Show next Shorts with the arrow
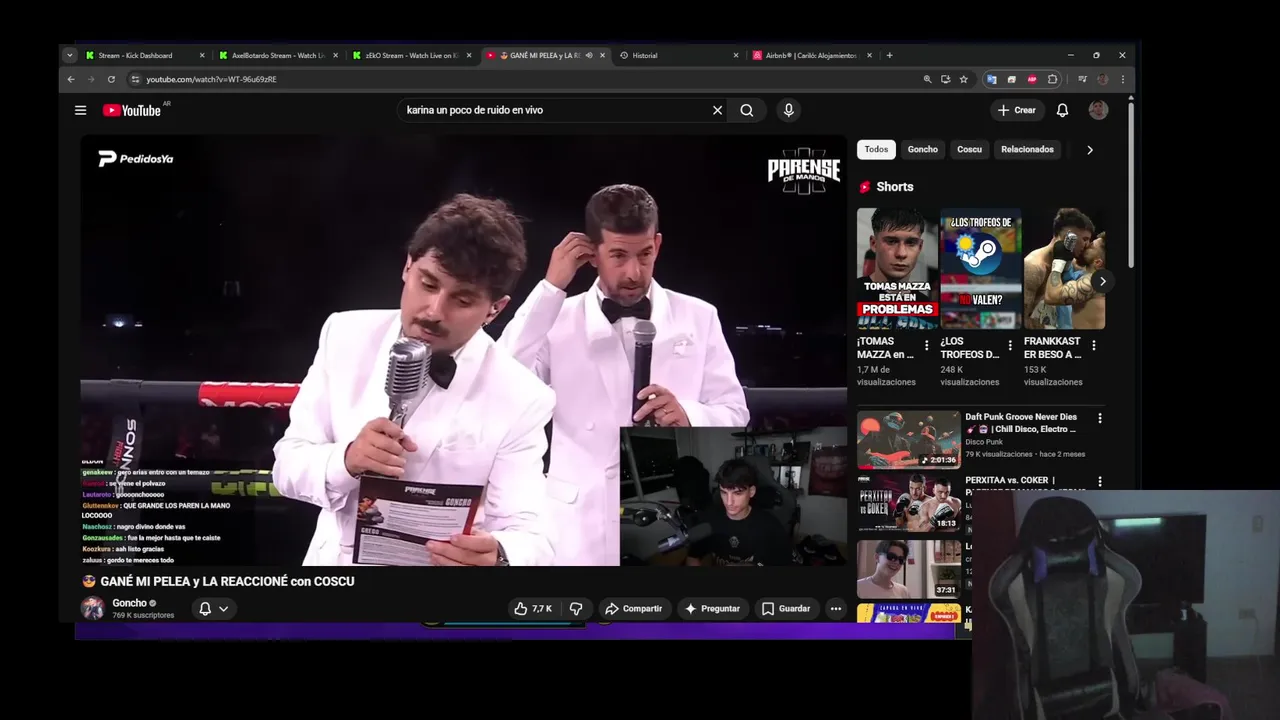1280x720 pixels. tap(1102, 281)
